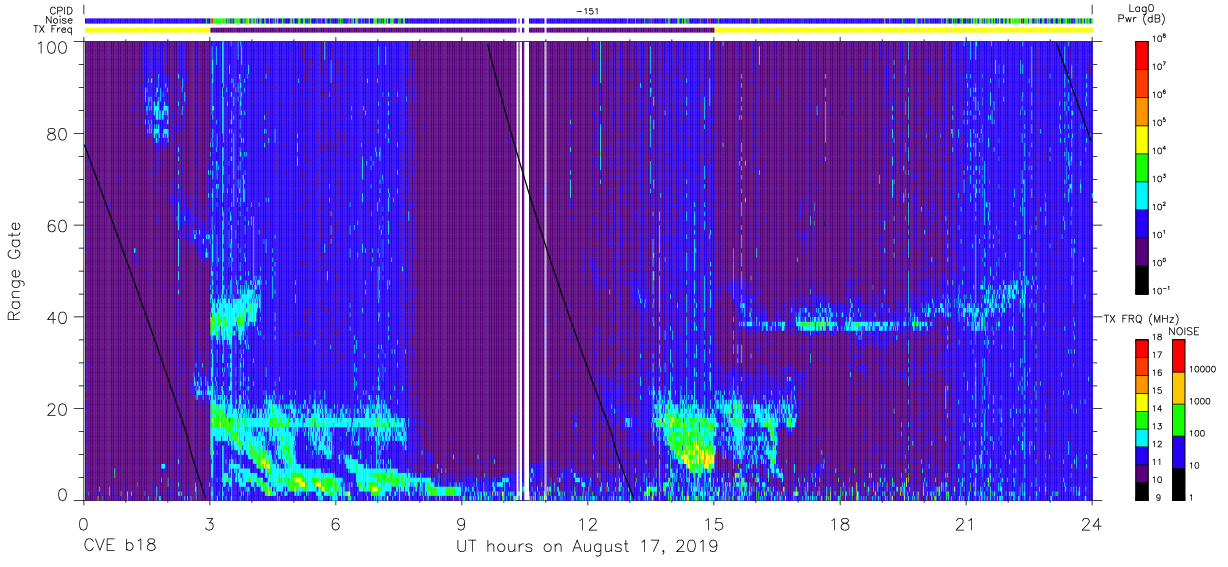Click the yellow segment of the TX FRQ color bar
Image resolution: width=1228 pixels, height=567 pixels.
(x=1142, y=401)
